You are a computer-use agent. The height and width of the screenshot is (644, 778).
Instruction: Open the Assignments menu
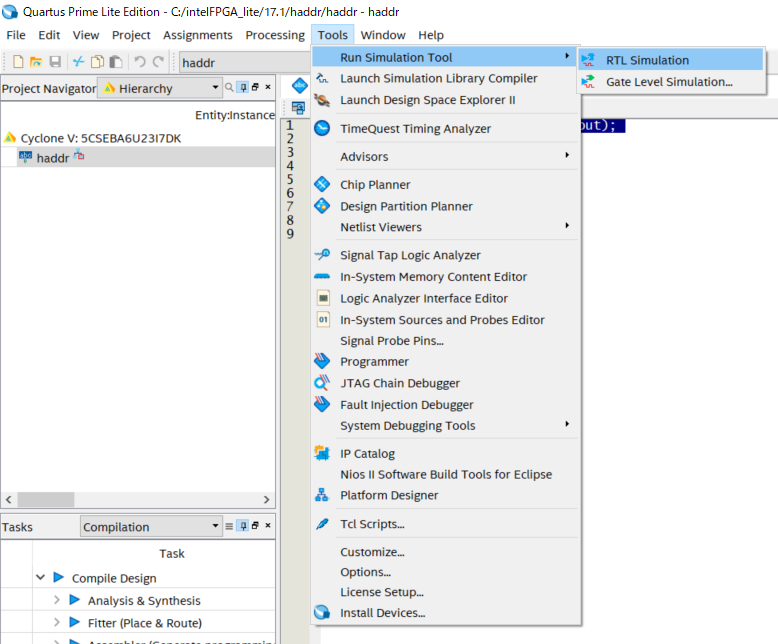point(197,35)
